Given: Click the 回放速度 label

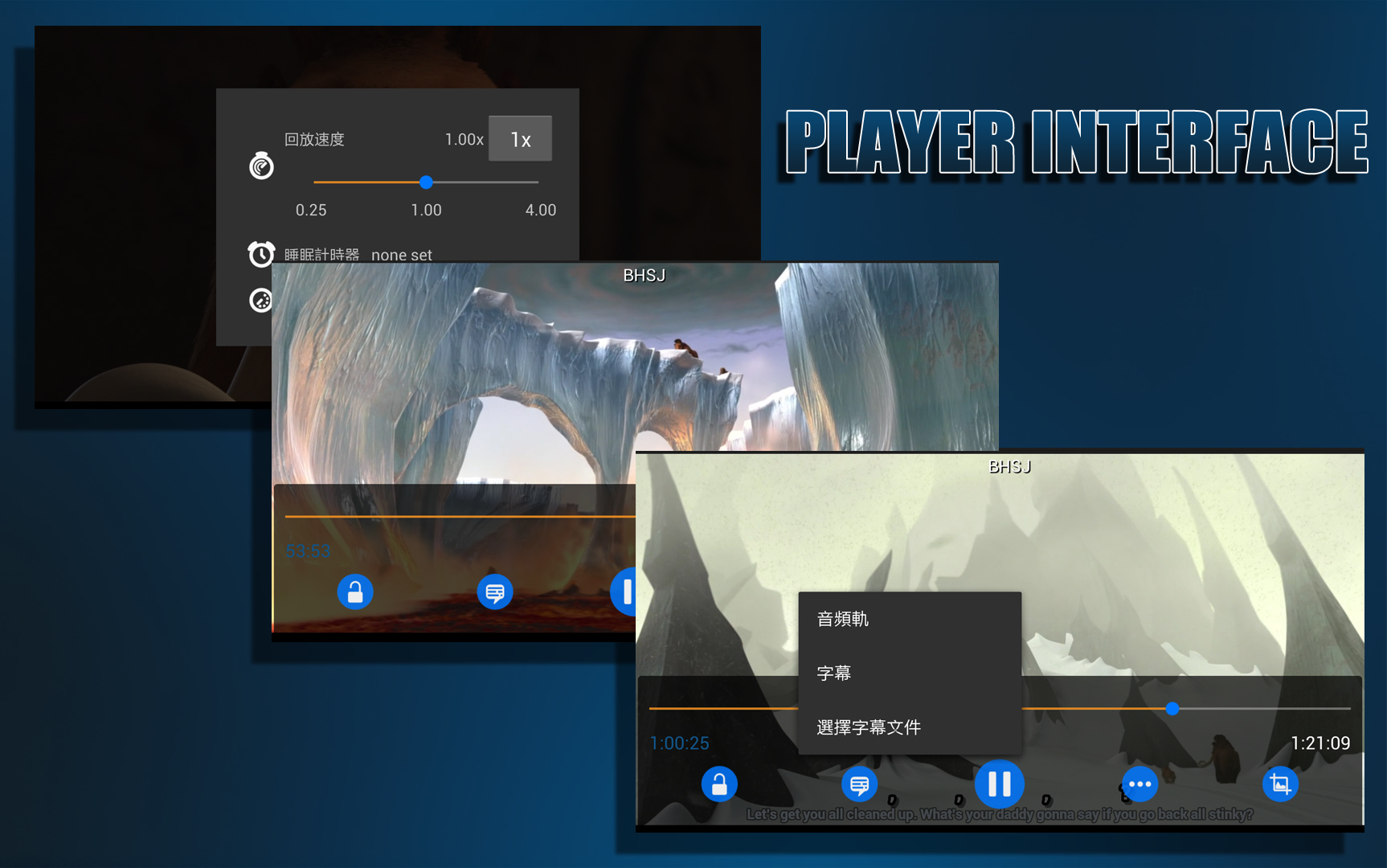Looking at the screenshot, I should pos(314,139).
